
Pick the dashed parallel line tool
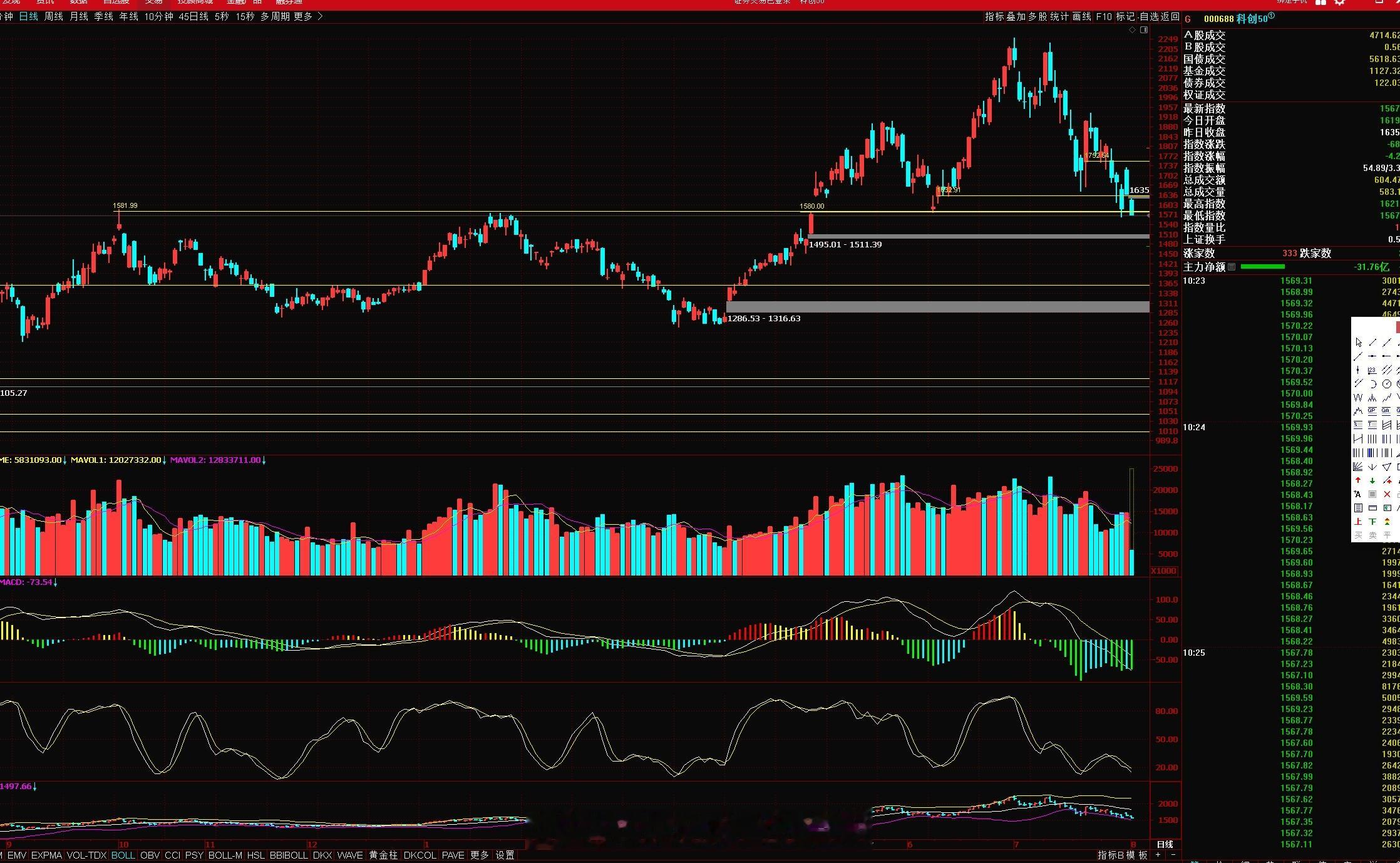(1358, 384)
